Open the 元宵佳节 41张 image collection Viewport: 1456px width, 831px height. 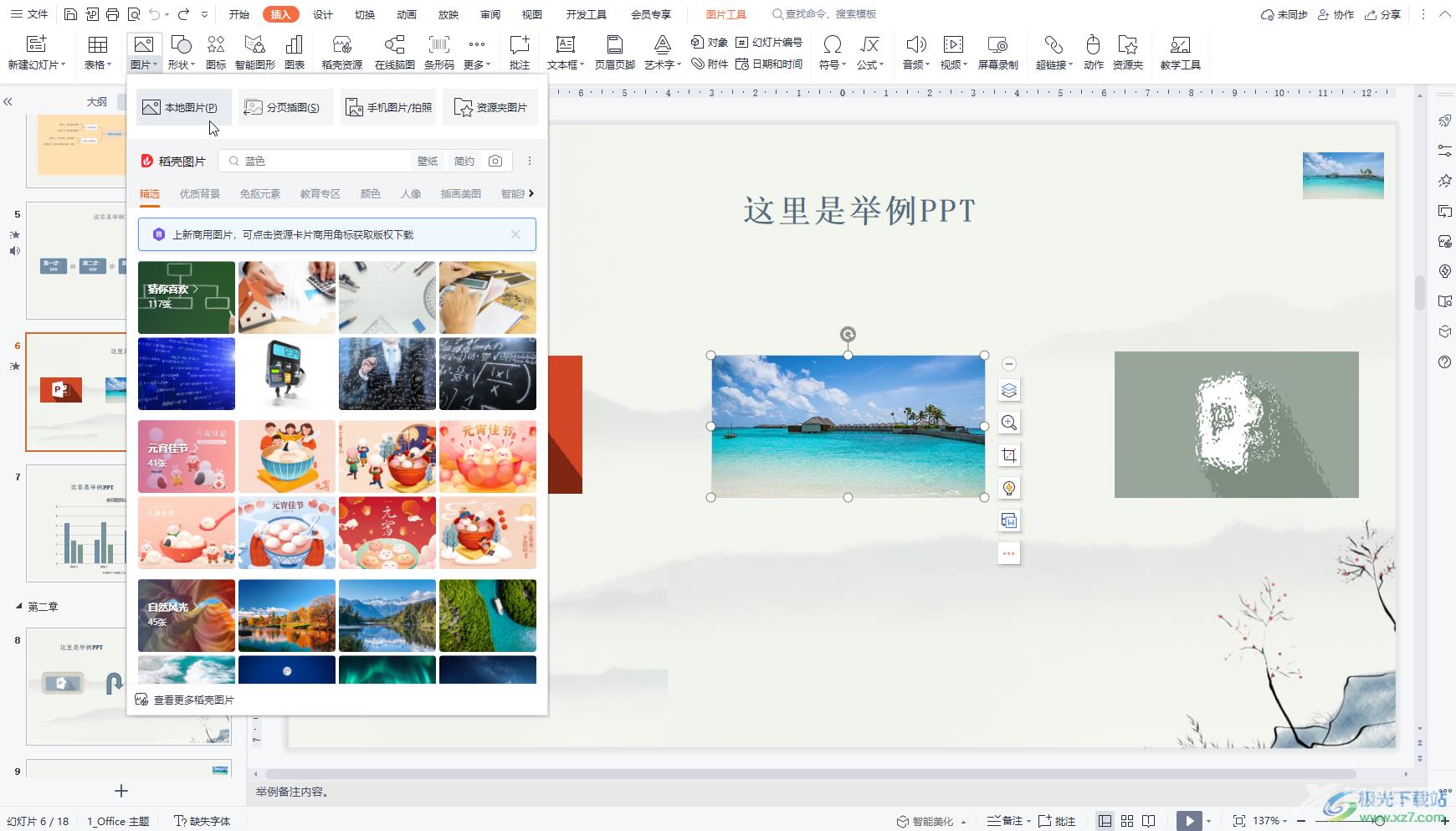pyautogui.click(x=187, y=456)
